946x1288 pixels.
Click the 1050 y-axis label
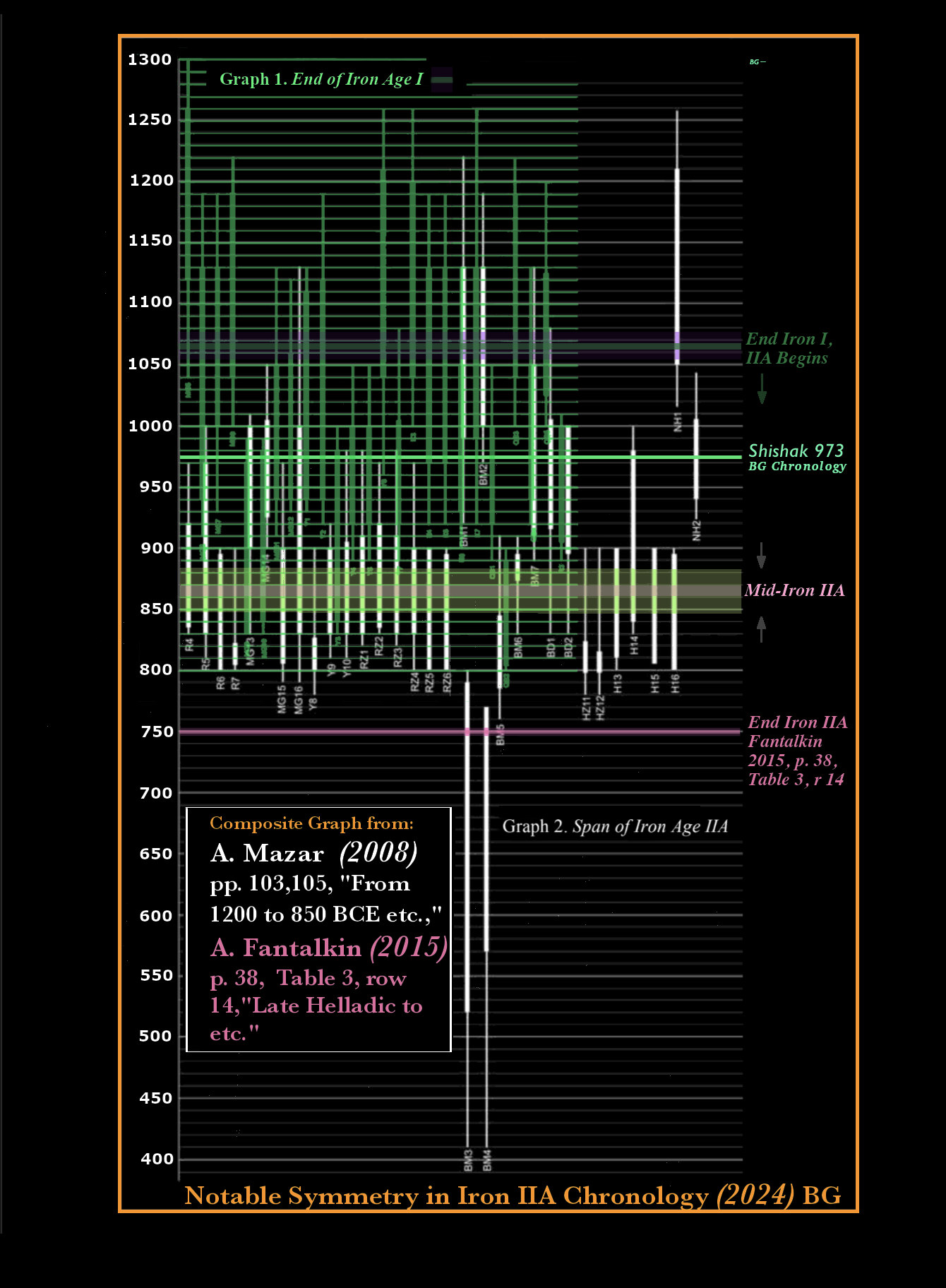click(x=150, y=364)
